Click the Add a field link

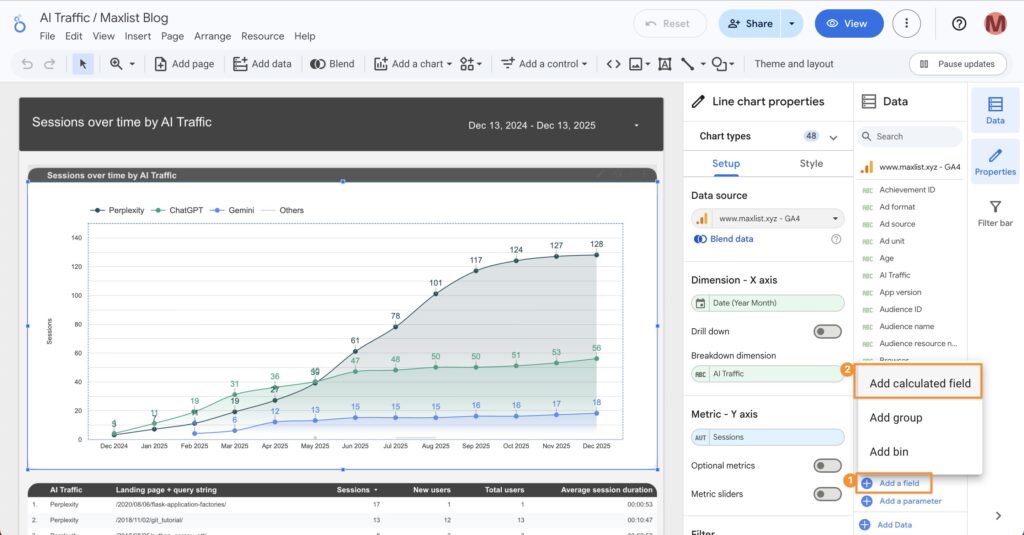899,483
